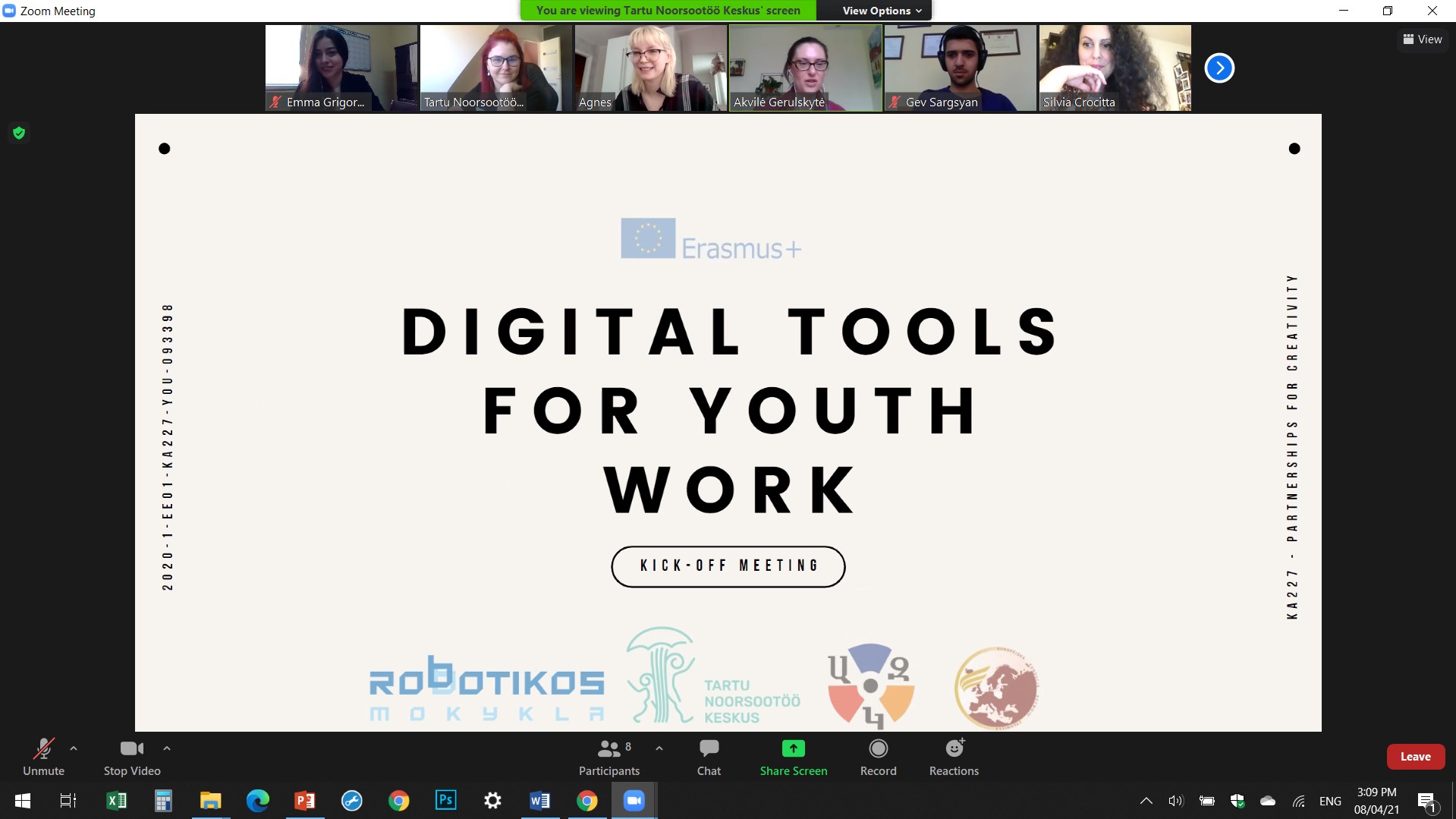Click the battery icon in the tray

[1207, 801]
